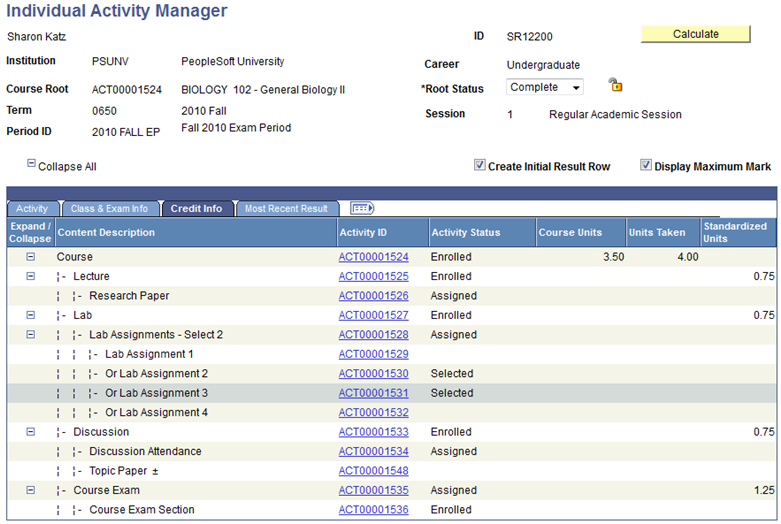Image resolution: width=781 pixels, height=524 pixels.
Task: Click the Regular Academic Session text
Action: pos(615,115)
